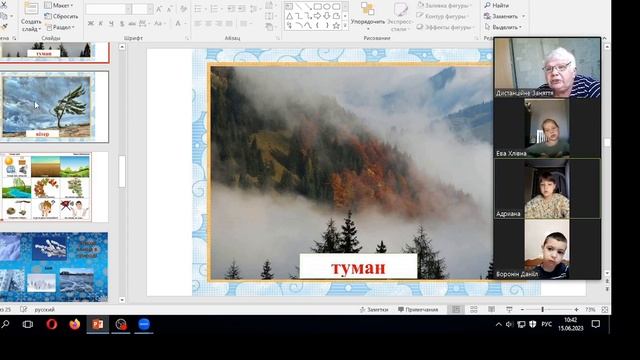Align text right
The width and height of the screenshot is (640, 360).
click(x=219, y=24)
